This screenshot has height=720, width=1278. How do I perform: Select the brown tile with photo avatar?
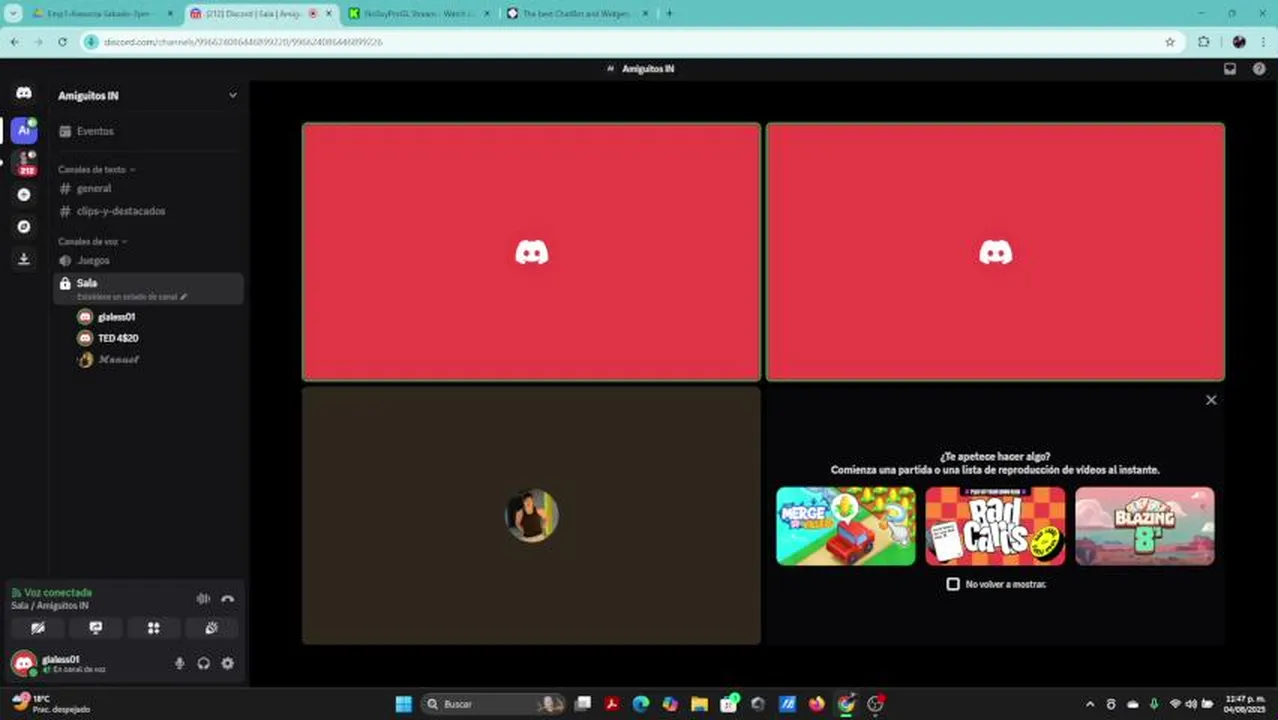(531, 516)
